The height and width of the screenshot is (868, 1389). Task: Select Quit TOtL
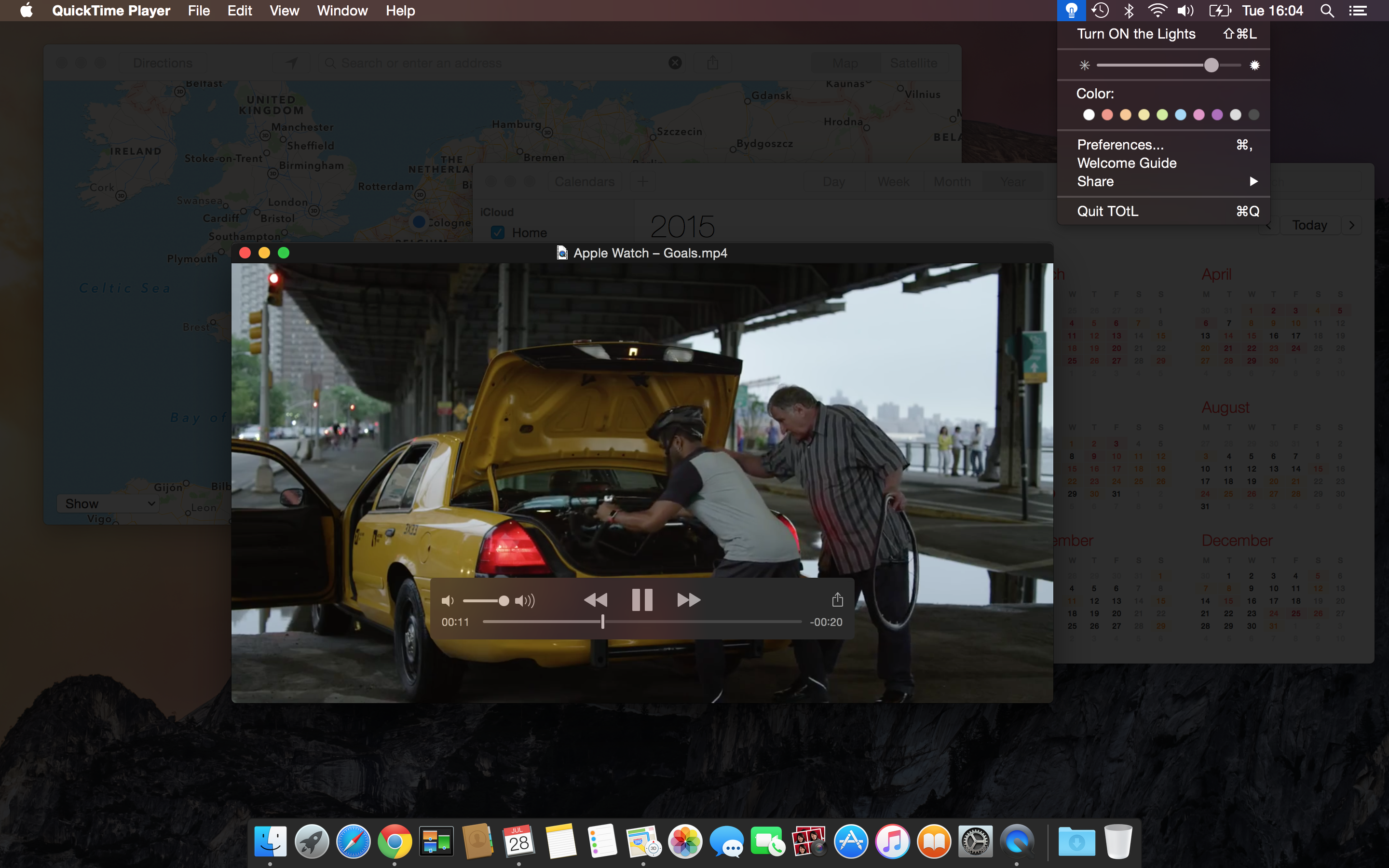coord(1163,211)
